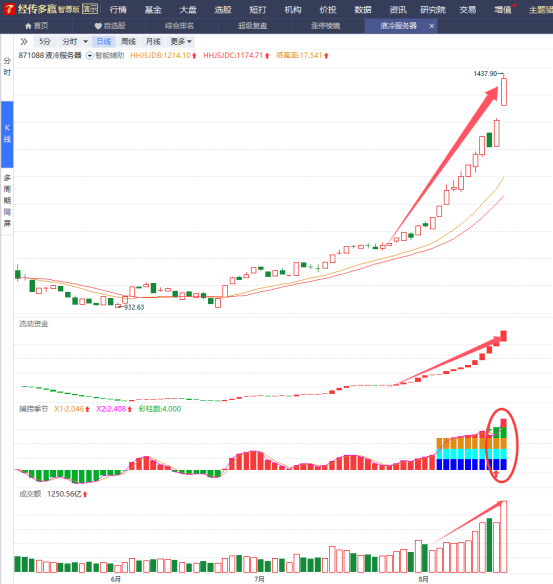Select 月线 period button
The image size is (553, 584).
(153, 42)
